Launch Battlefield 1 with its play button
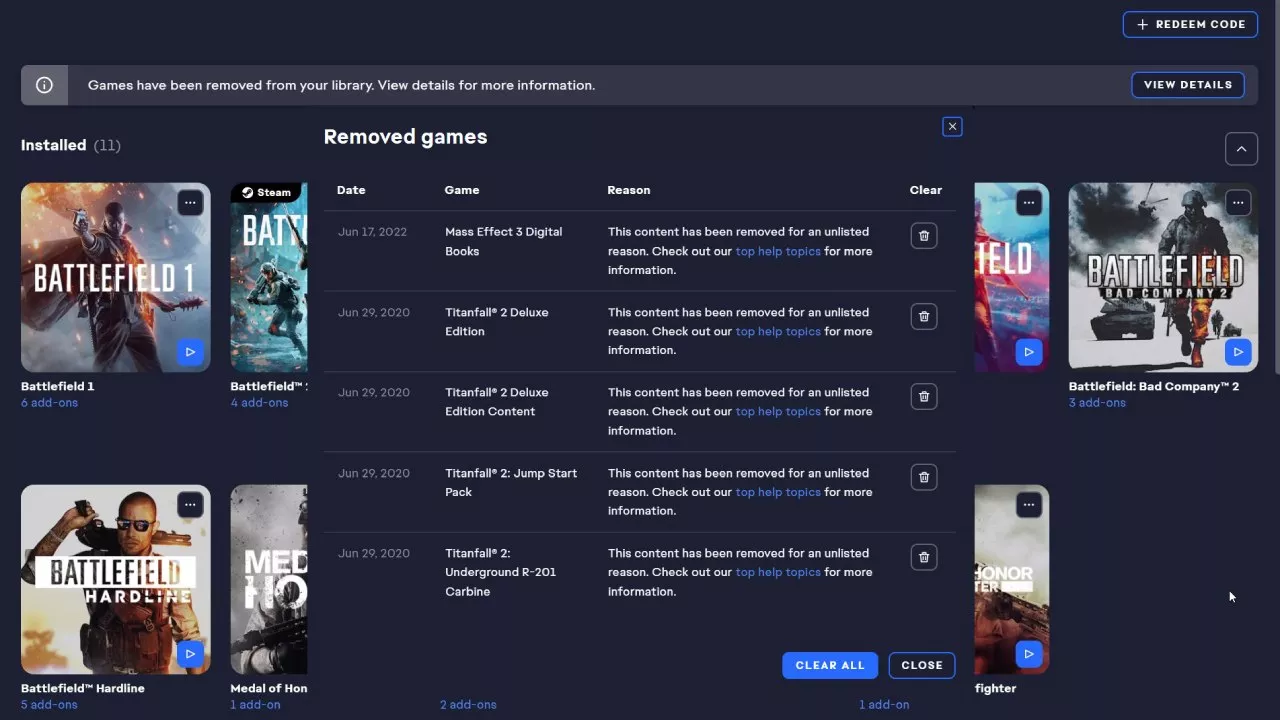This screenshot has height=720, width=1280. pos(190,352)
